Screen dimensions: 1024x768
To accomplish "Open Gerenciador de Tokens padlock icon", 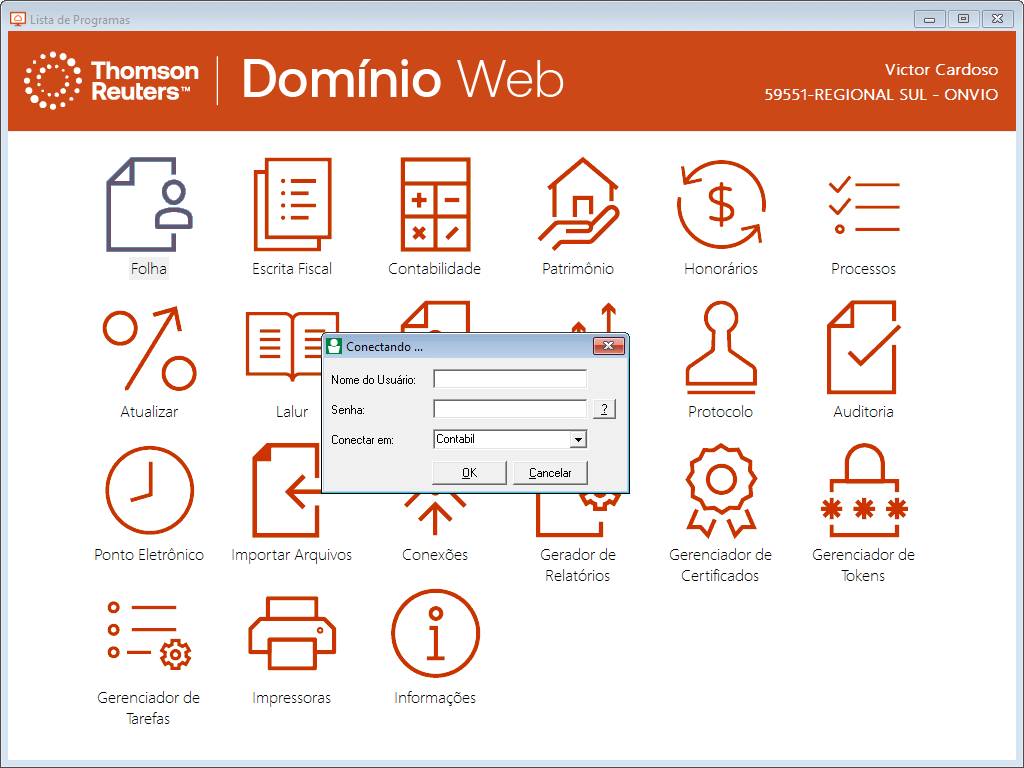I will pyautogui.click(x=864, y=491).
